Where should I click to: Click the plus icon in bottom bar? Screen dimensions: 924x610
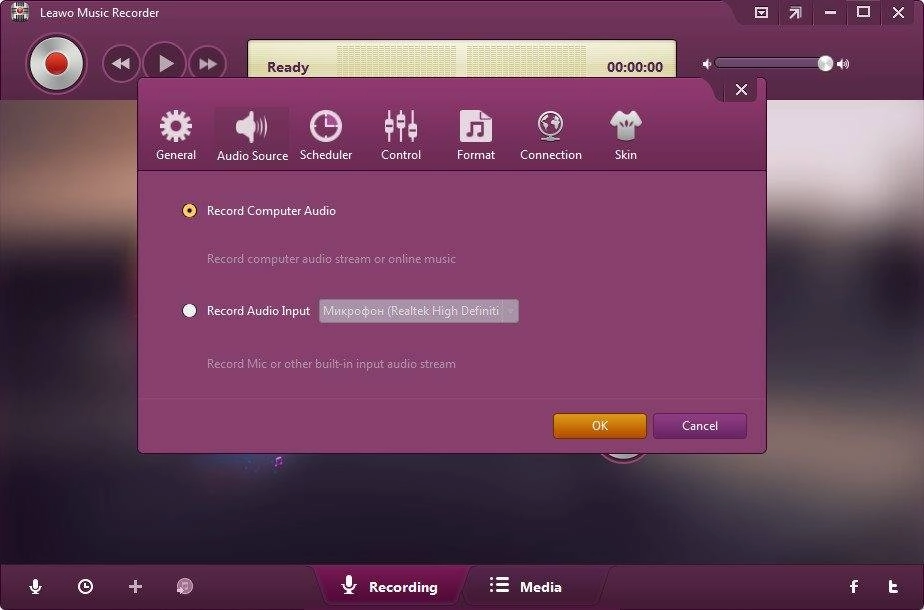136,586
